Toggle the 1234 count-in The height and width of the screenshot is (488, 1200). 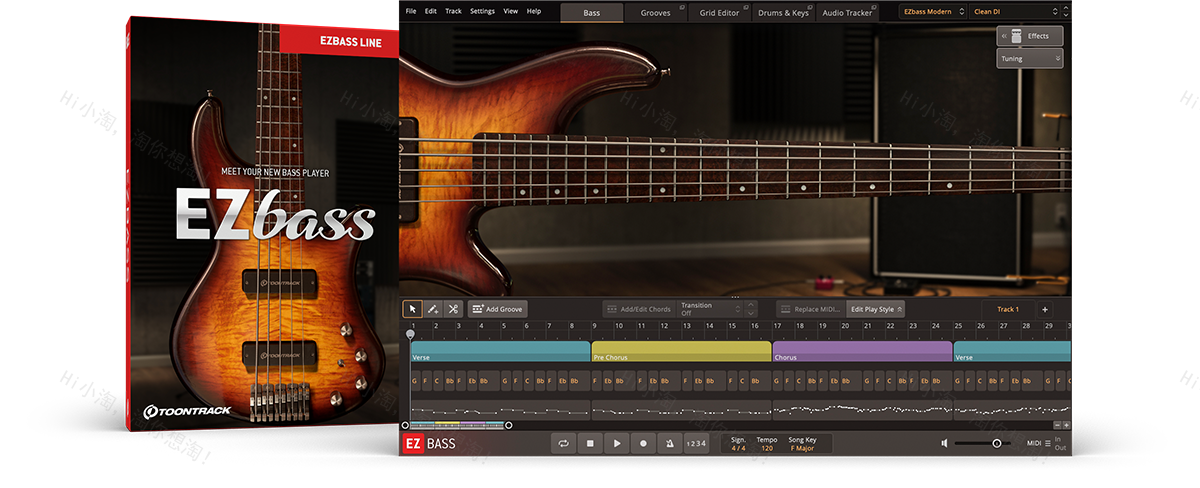(696, 443)
